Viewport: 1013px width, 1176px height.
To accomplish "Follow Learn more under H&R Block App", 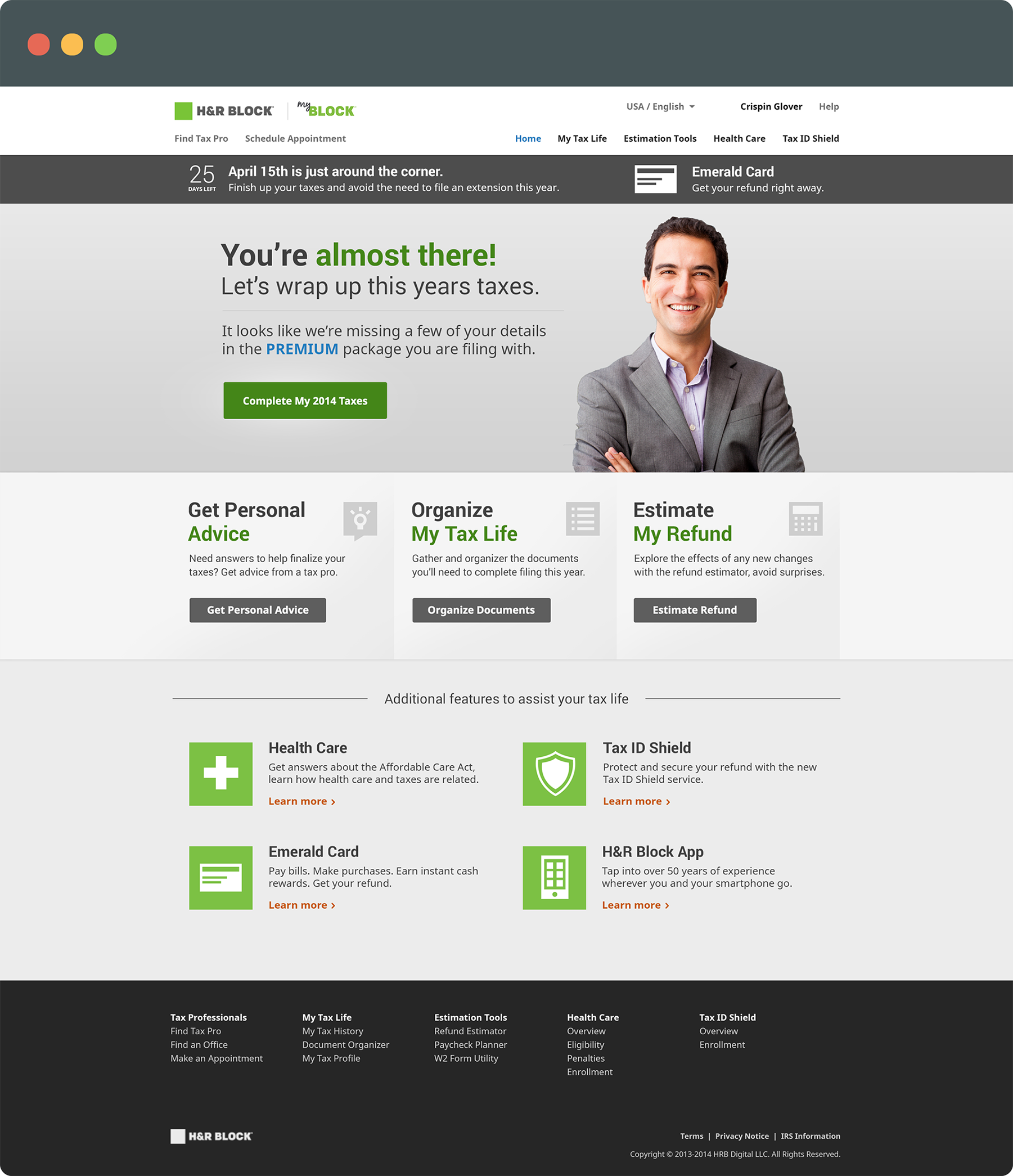I will 635,905.
